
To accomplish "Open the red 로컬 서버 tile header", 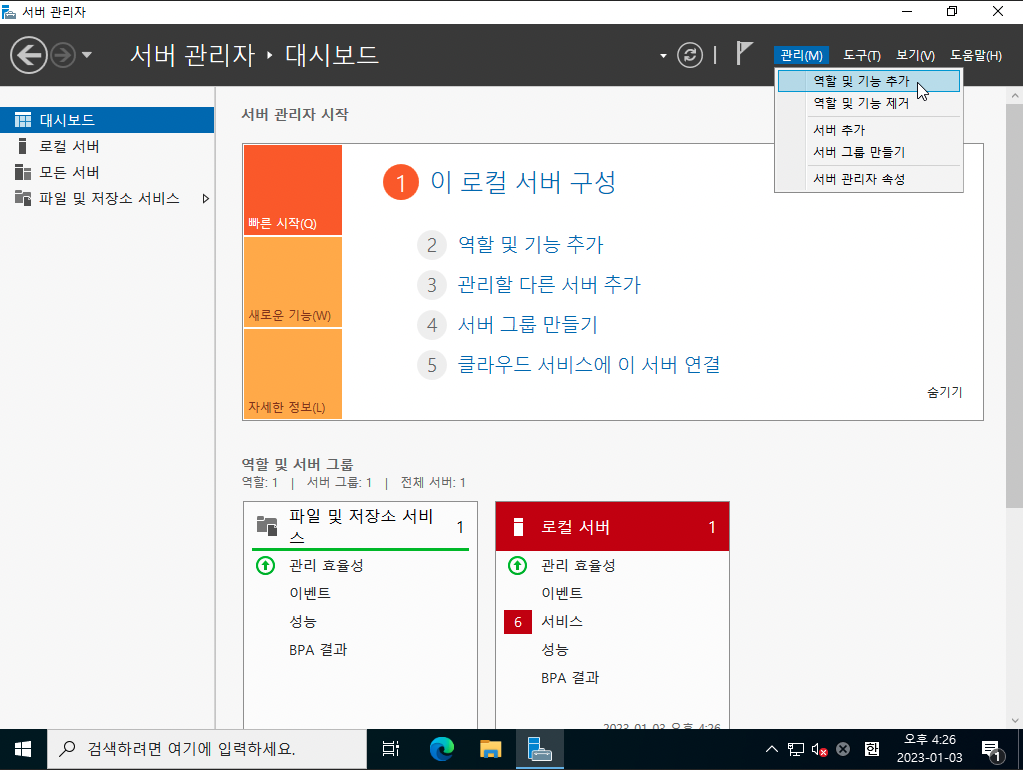I will coord(612,527).
